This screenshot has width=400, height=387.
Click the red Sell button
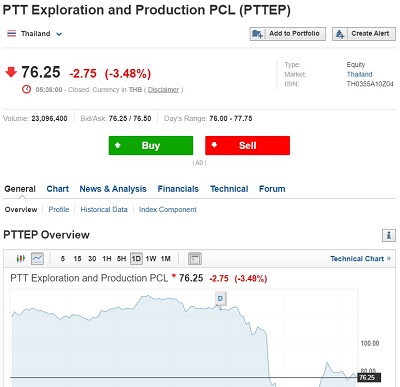[x=247, y=145]
